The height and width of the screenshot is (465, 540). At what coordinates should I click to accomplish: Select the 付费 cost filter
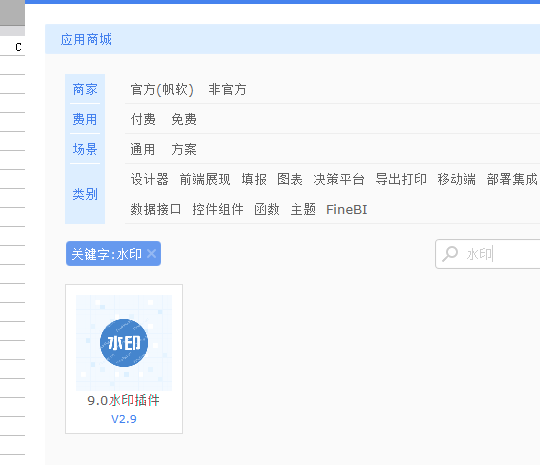[x=143, y=120]
